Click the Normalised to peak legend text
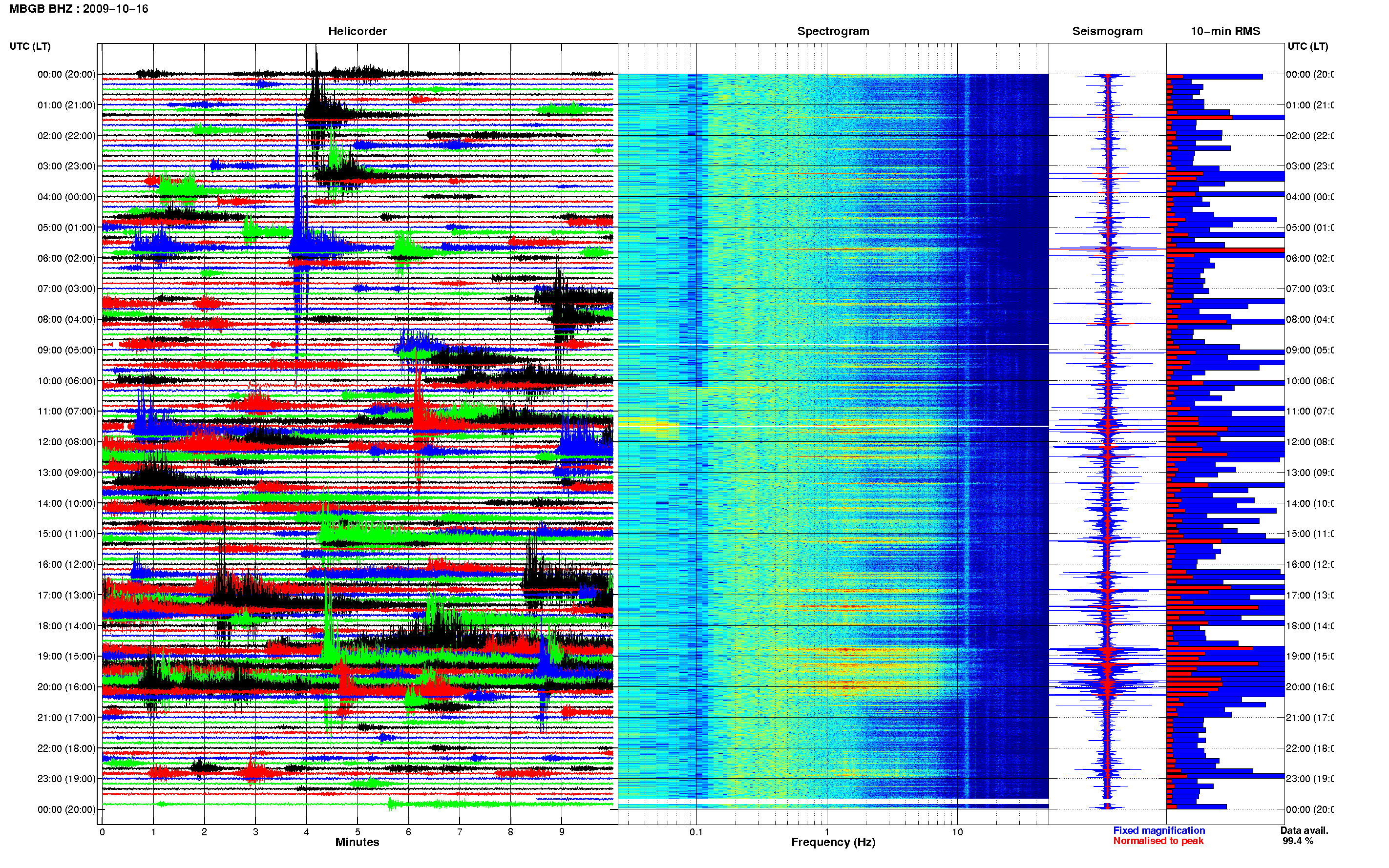1389x868 pixels. click(1158, 841)
